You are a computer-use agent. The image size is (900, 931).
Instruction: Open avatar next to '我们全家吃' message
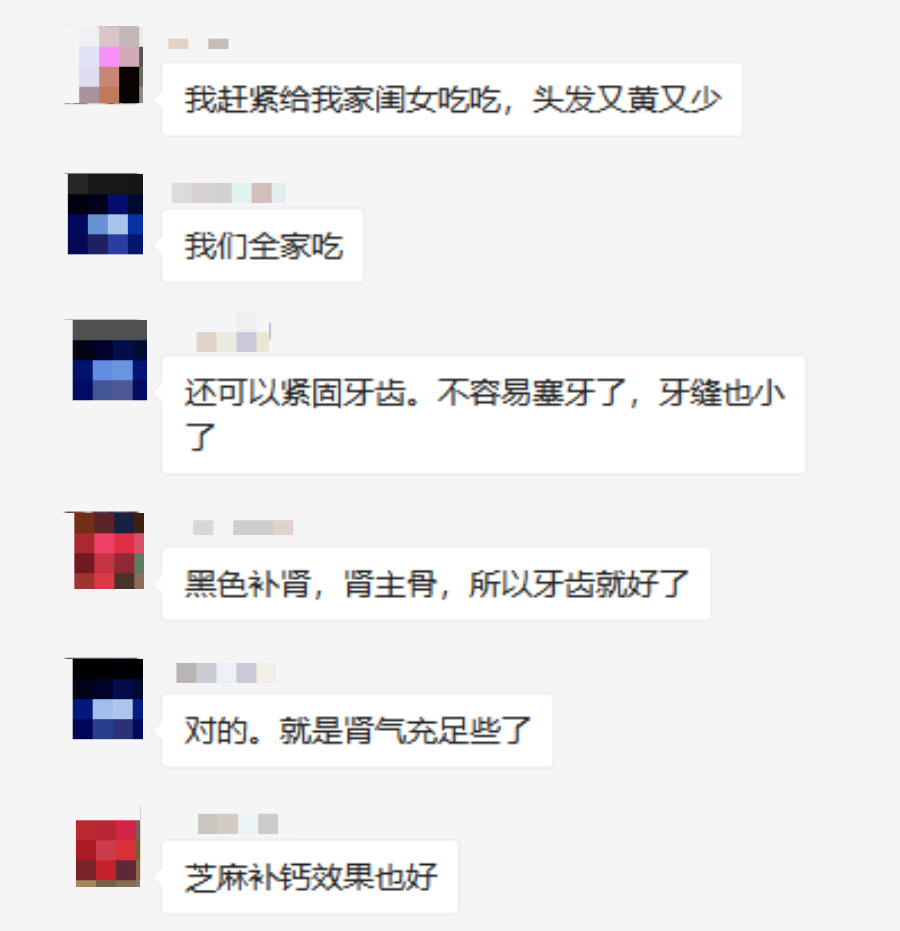[105, 214]
